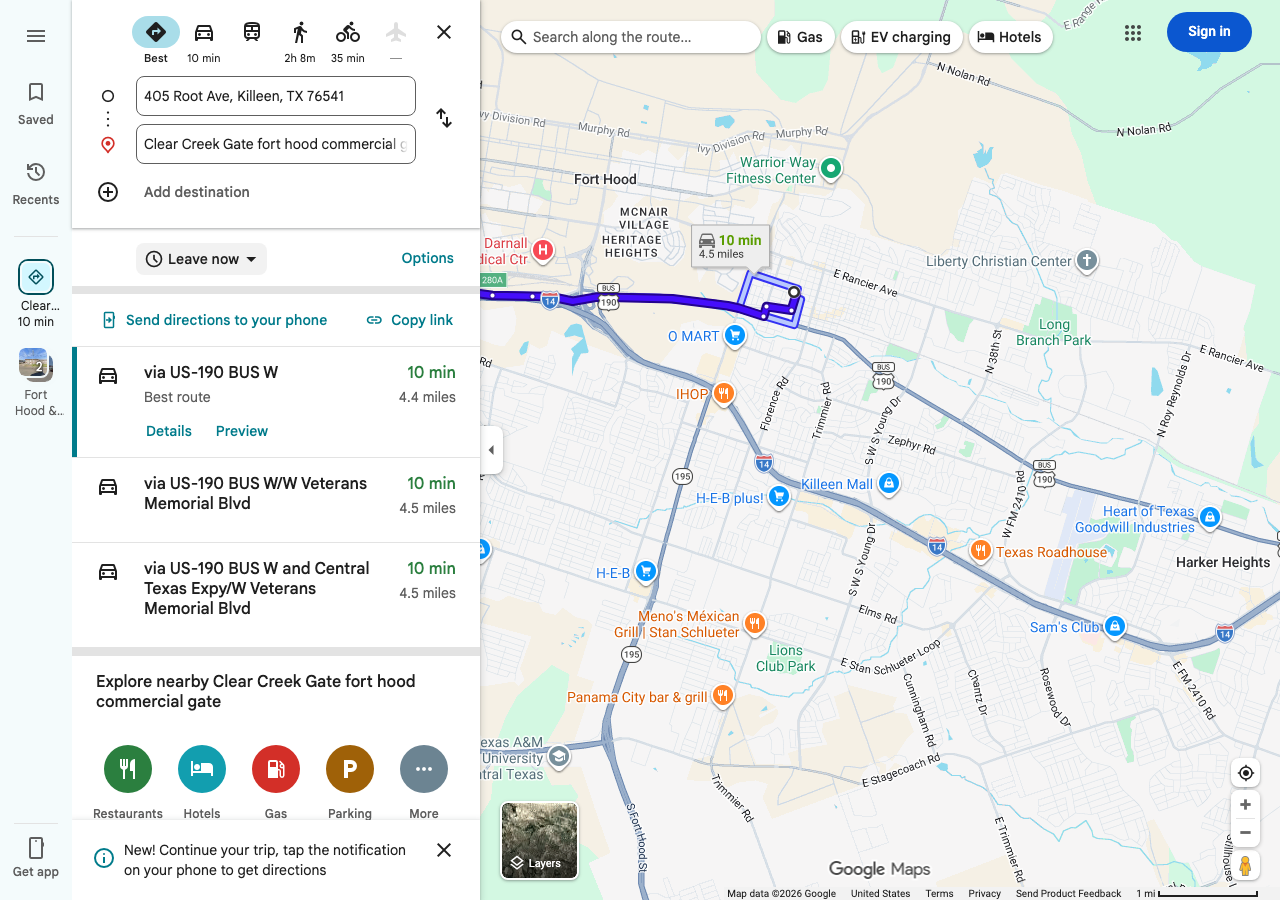Click the Sam's Club marker
The image size is (1280, 900).
coord(1114,627)
